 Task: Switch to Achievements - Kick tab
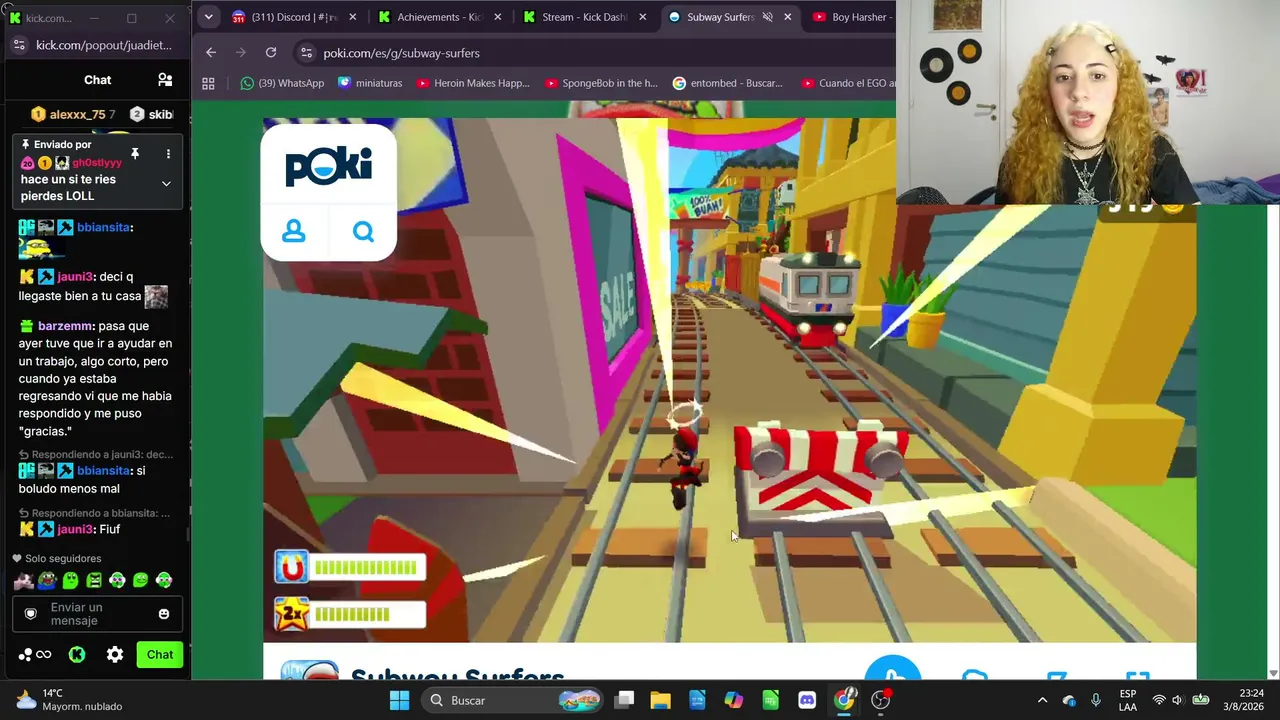pyautogui.click(x=440, y=17)
